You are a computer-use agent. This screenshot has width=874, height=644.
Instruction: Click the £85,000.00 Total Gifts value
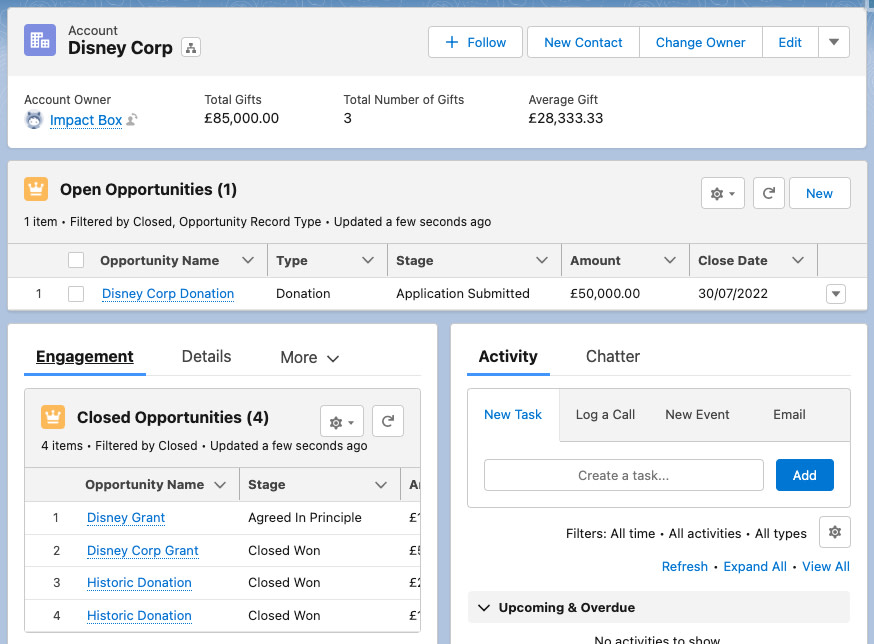[241, 118]
